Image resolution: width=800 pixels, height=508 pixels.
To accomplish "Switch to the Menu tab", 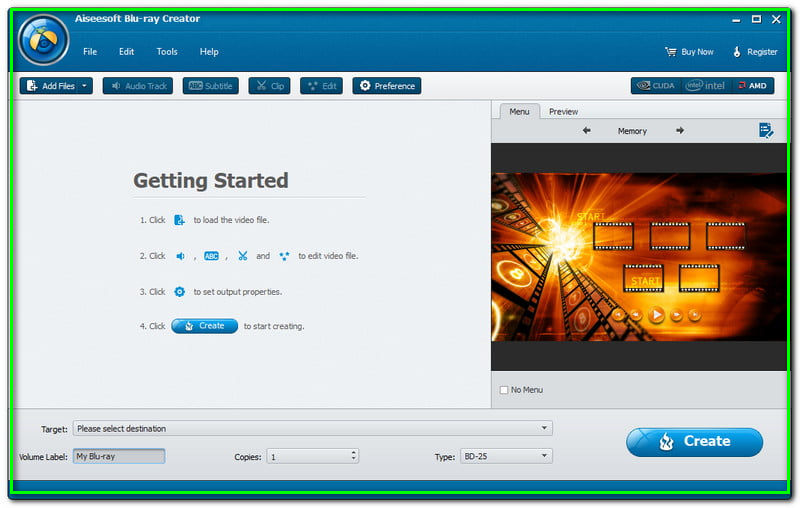I will (x=519, y=111).
